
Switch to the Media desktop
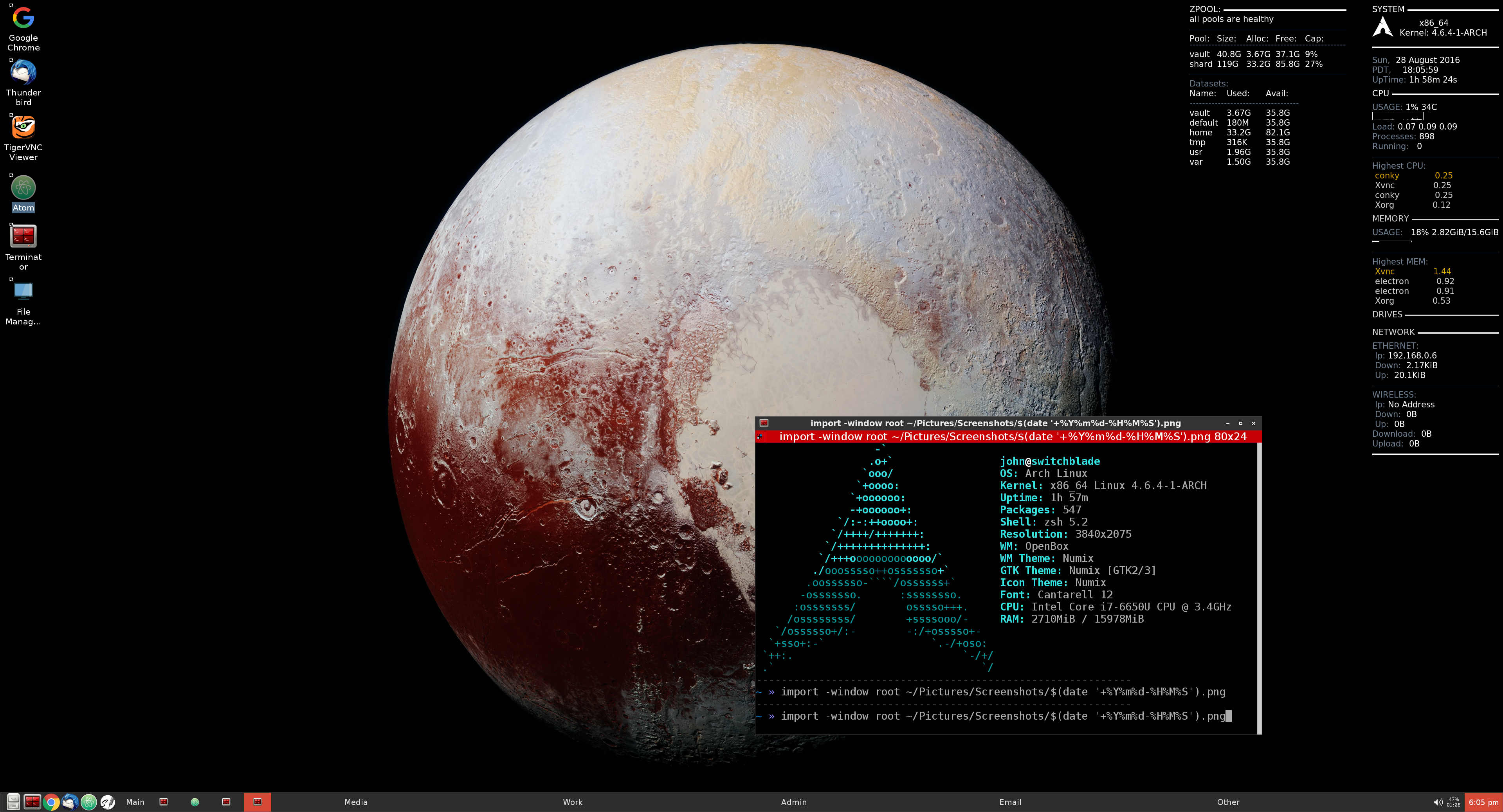point(356,802)
